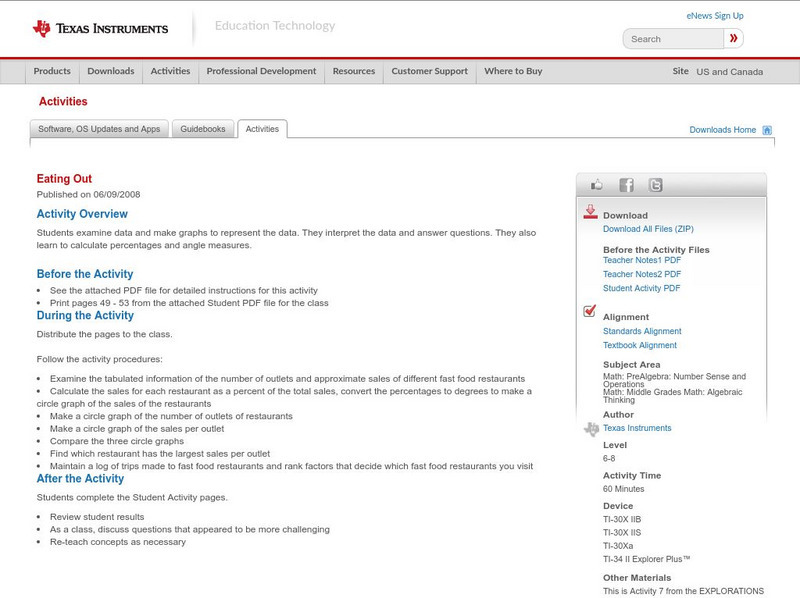Click the 6-8 level value

point(609,458)
